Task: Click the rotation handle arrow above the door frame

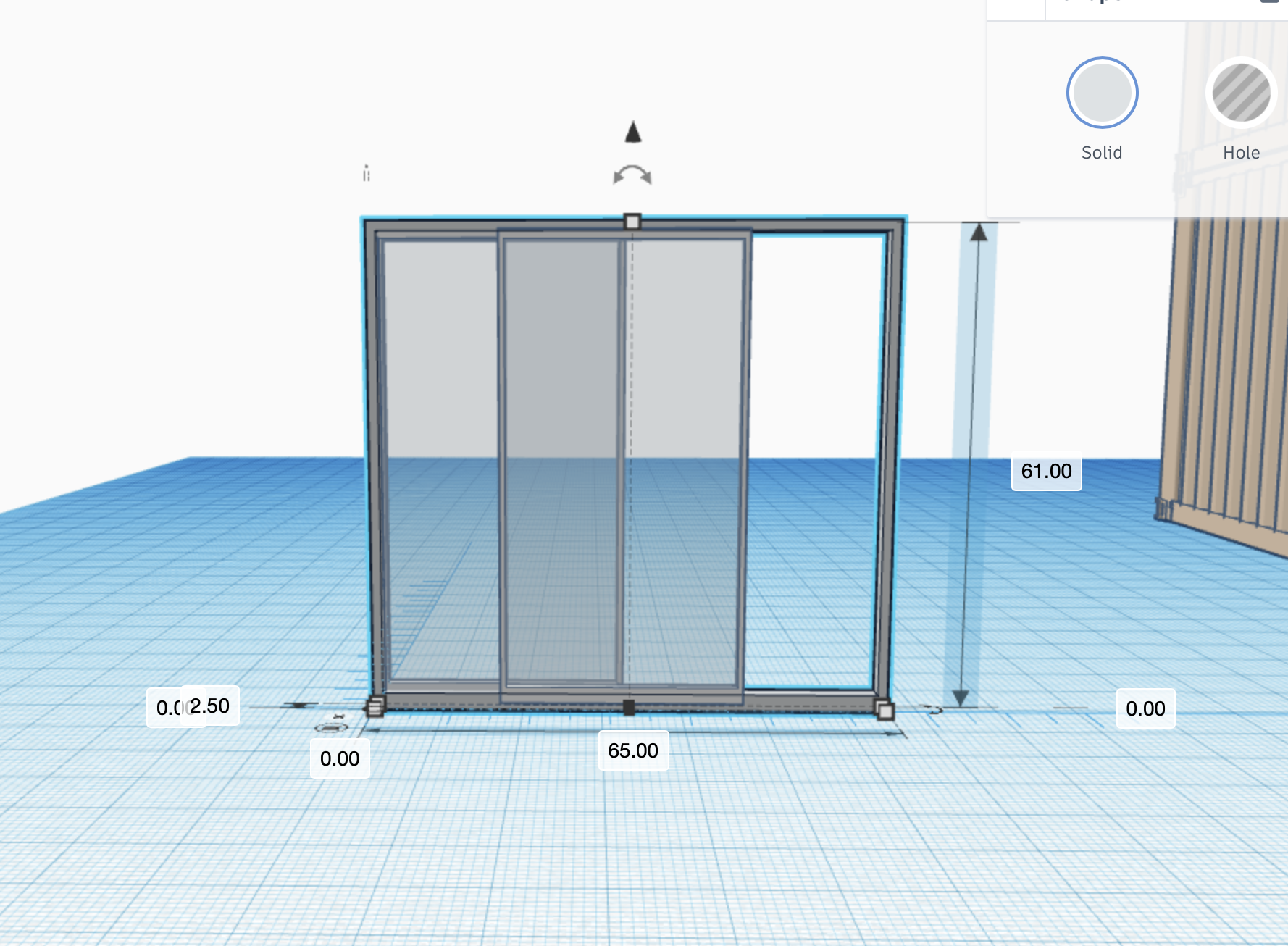Action: [x=632, y=174]
